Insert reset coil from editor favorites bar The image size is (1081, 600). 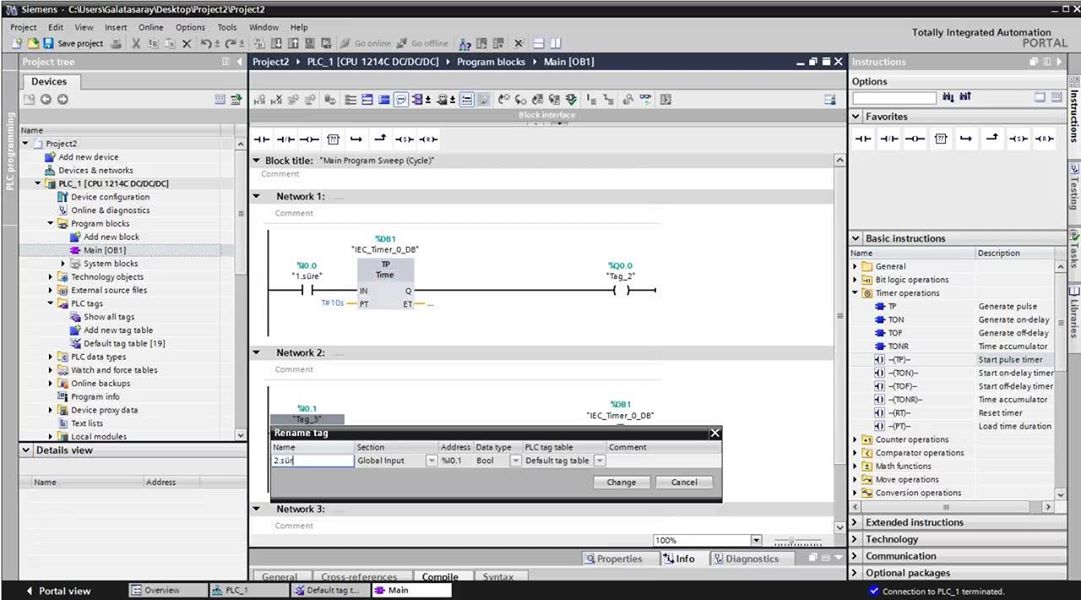click(428, 139)
